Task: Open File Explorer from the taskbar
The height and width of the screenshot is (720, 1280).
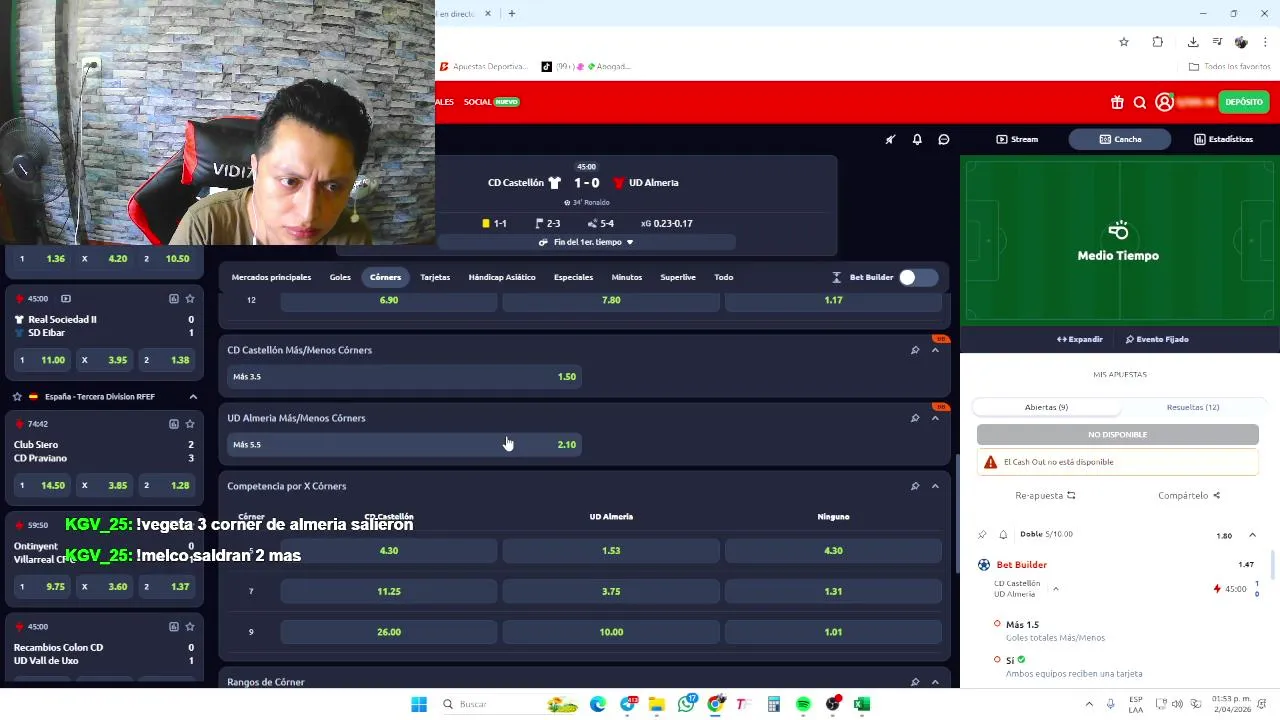Action: [x=657, y=704]
